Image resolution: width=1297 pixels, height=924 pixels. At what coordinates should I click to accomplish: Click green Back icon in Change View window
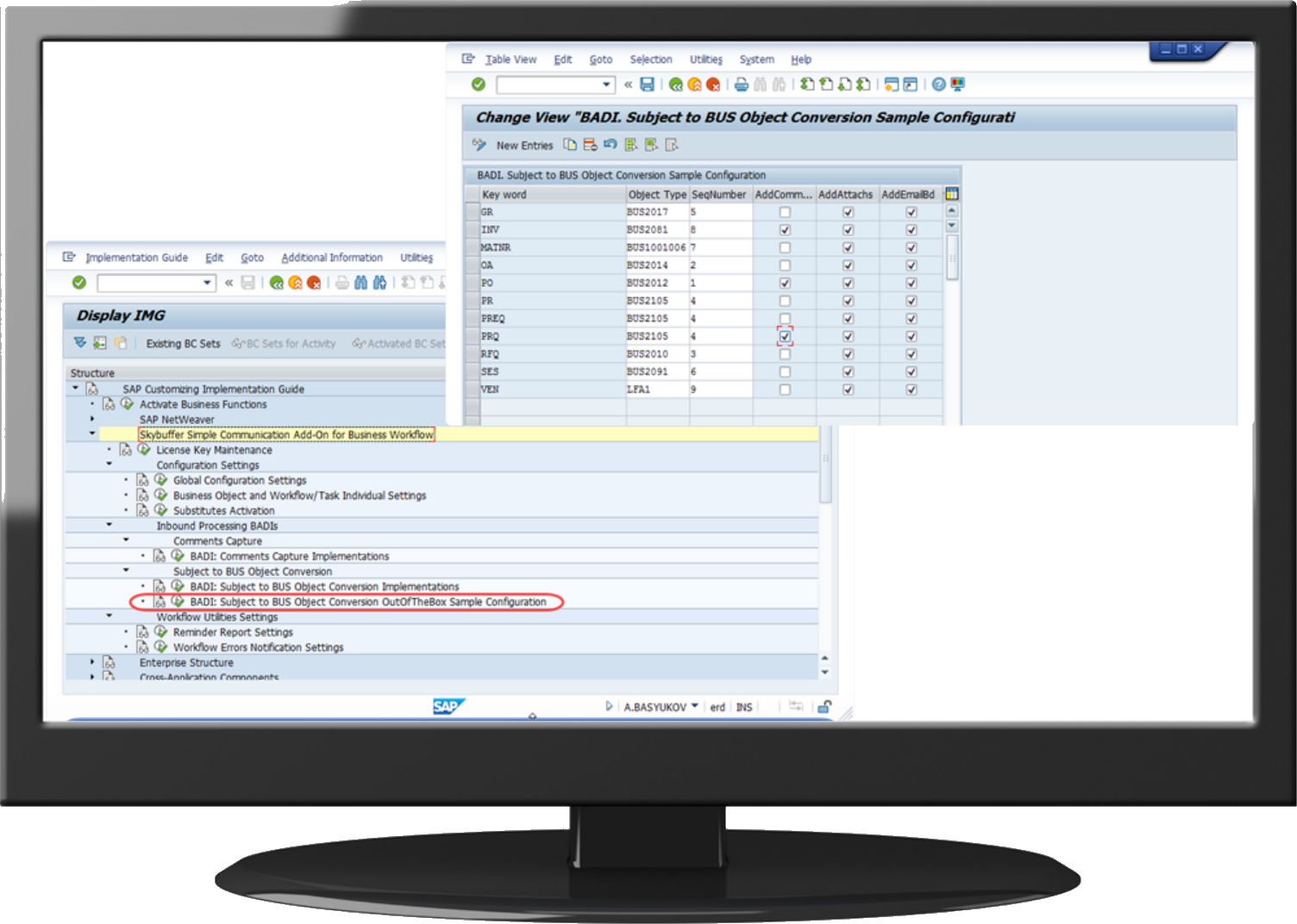(676, 84)
